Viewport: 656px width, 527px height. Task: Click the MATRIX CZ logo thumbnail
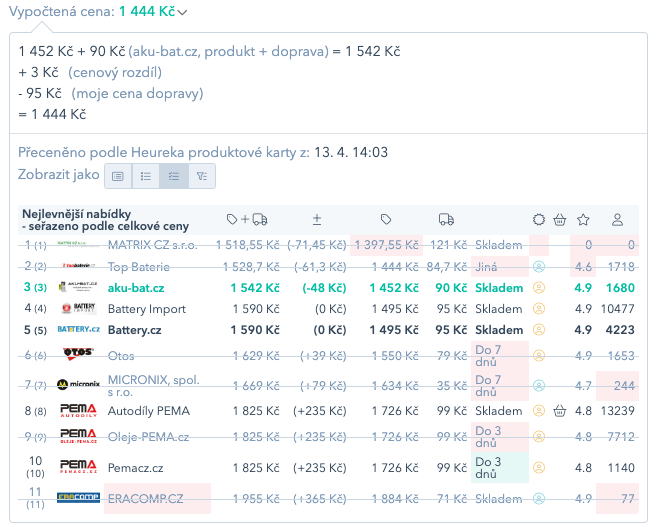(x=72, y=243)
